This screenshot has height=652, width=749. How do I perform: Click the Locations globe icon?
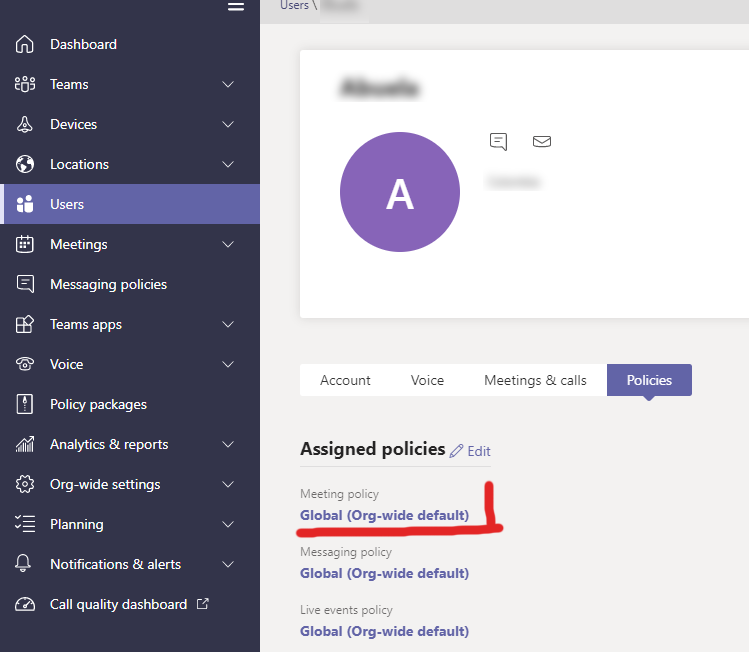(24, 164)
